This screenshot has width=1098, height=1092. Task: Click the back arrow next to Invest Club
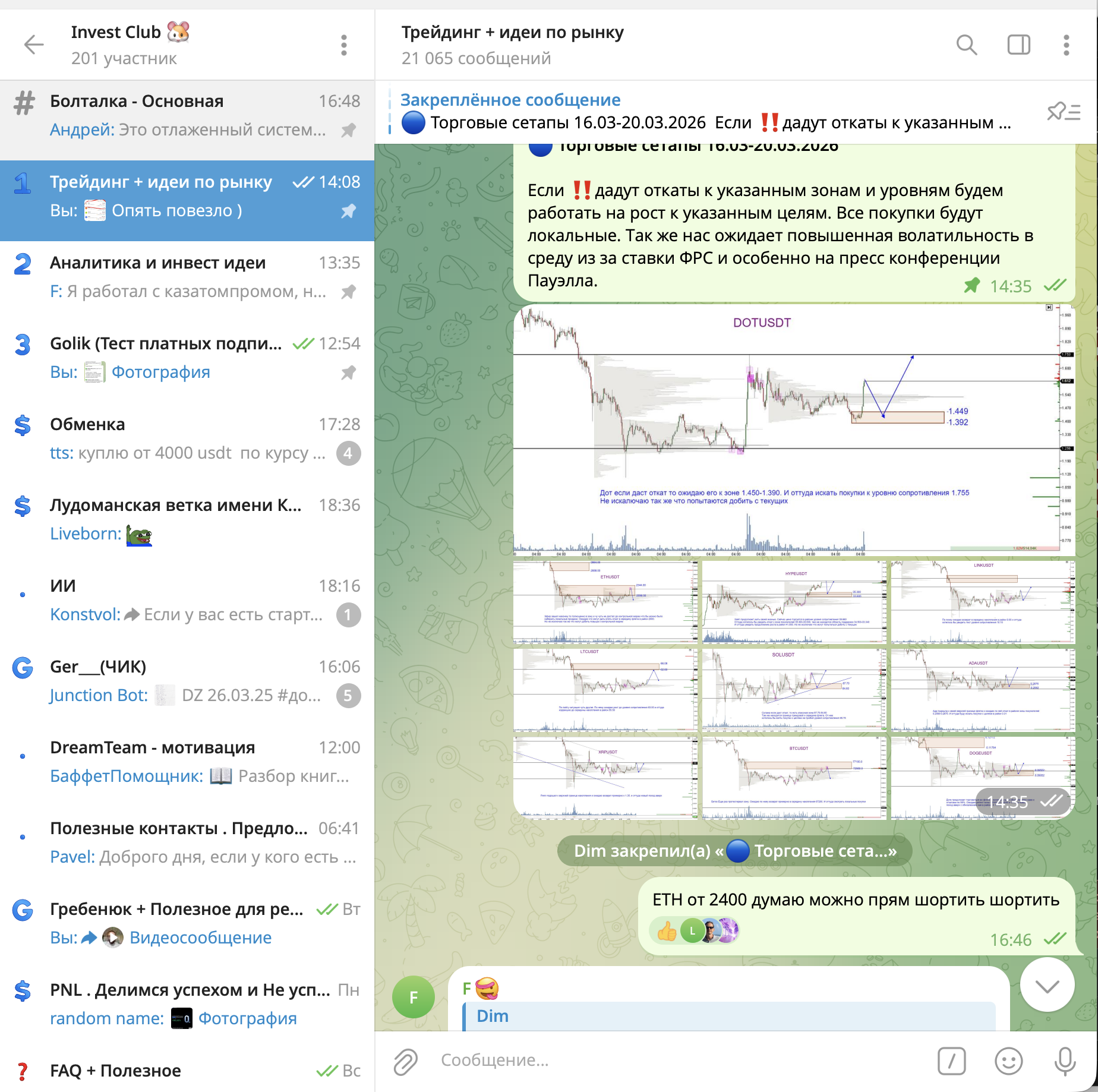coord(34,45)
